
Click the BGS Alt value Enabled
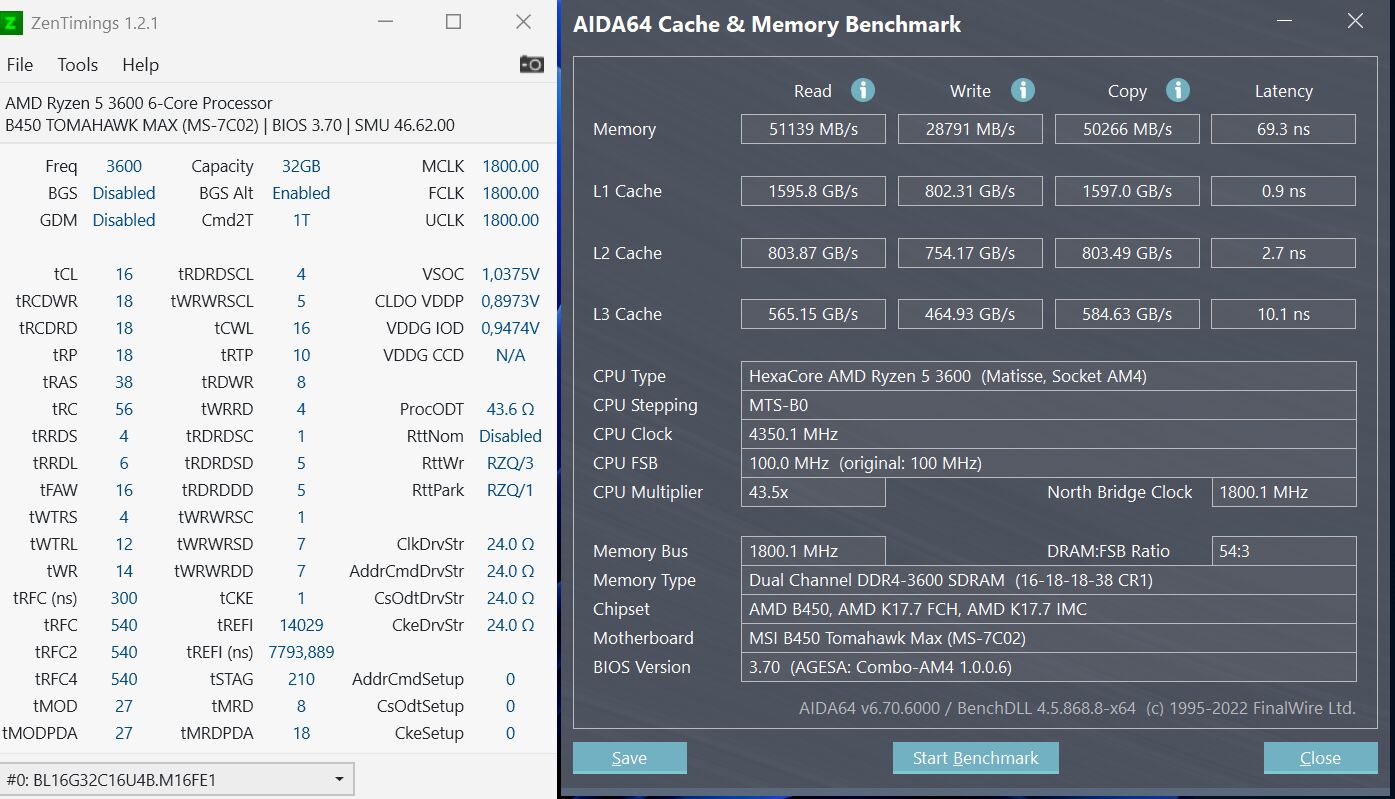tap(301, 193)
